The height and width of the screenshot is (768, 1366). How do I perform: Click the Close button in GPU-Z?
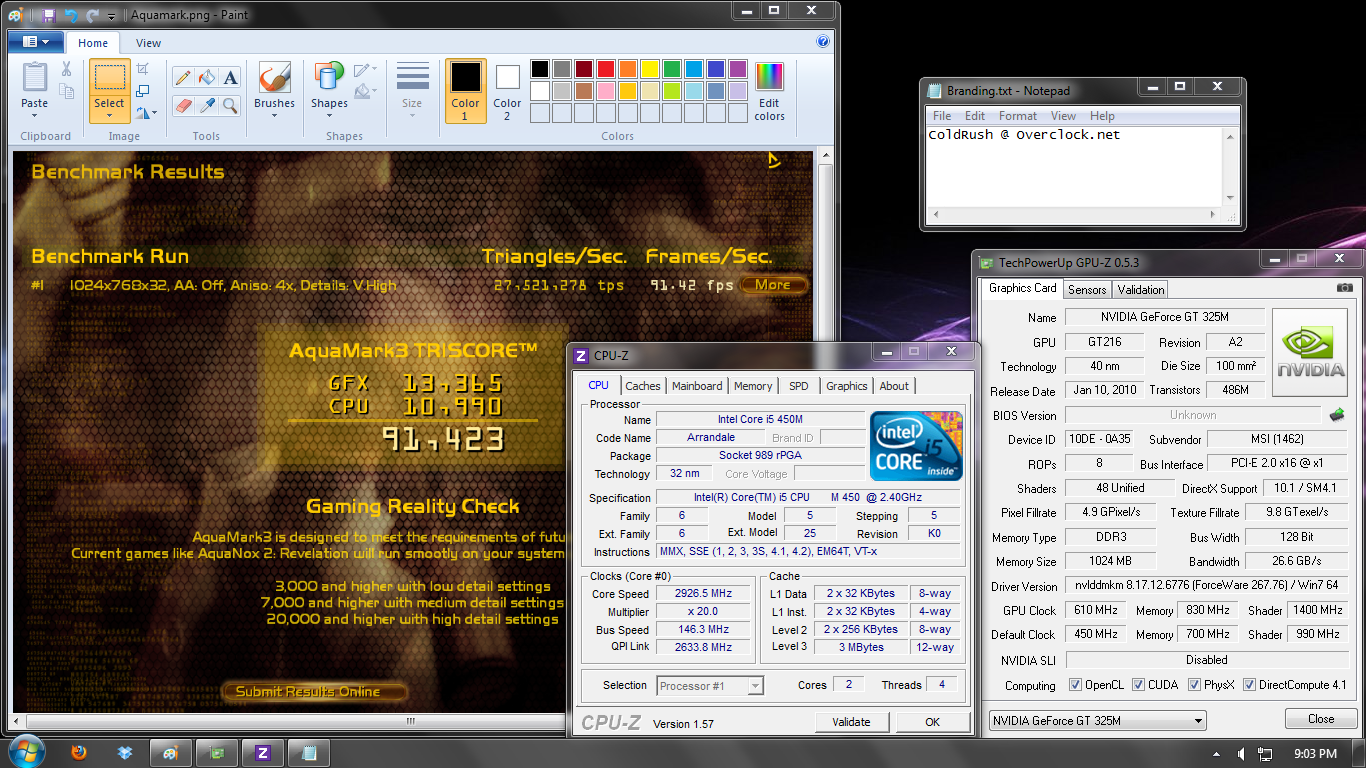(x=1321, y=719)
